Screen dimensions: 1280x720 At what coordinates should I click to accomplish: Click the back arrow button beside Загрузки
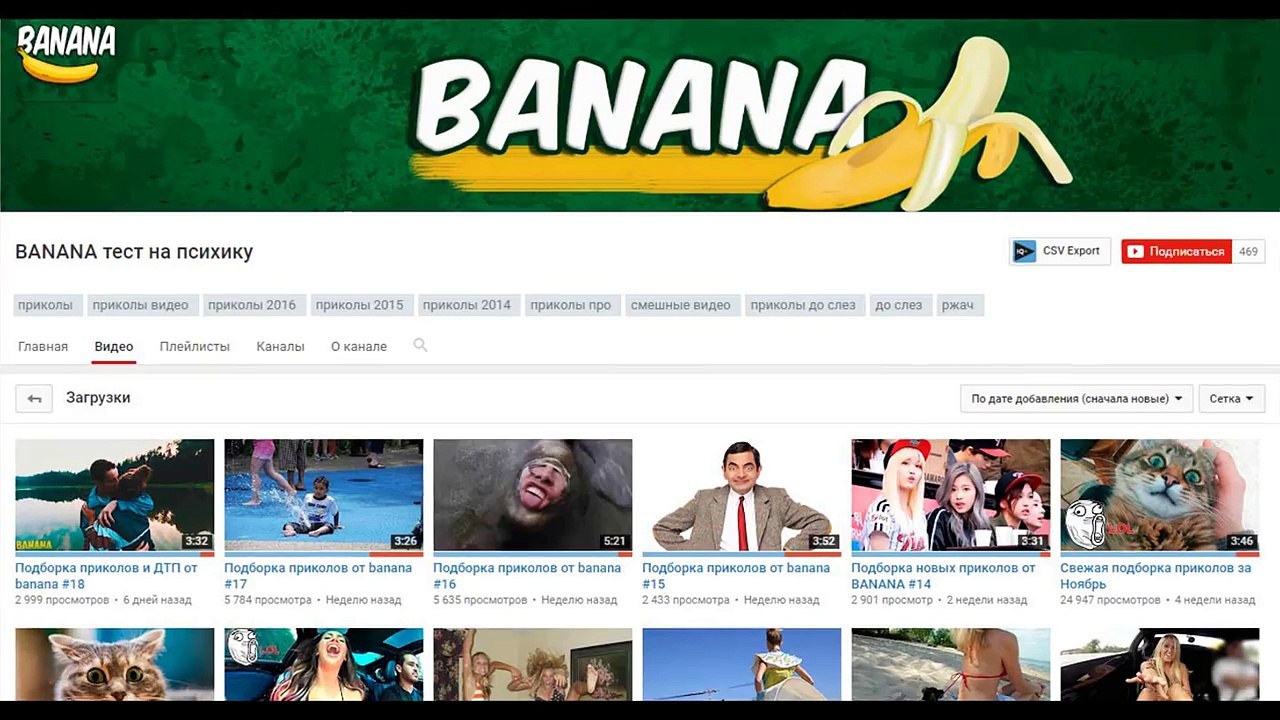pos(34,398)
